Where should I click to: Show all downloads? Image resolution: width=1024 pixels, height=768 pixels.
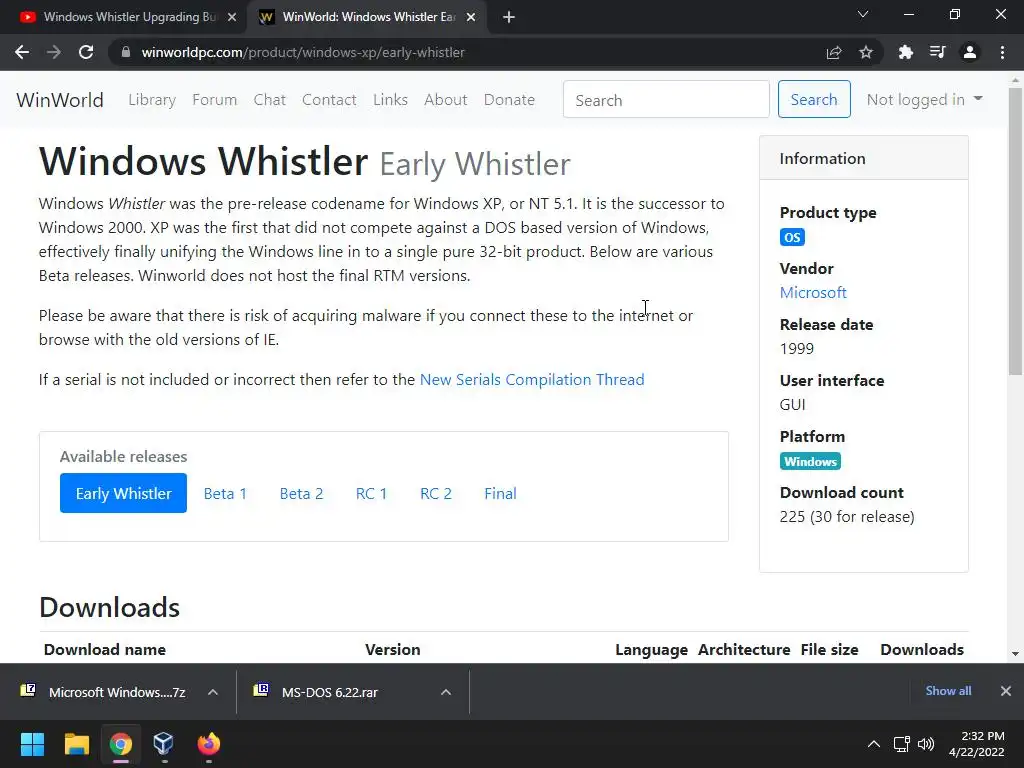click(x=948, y=690)
